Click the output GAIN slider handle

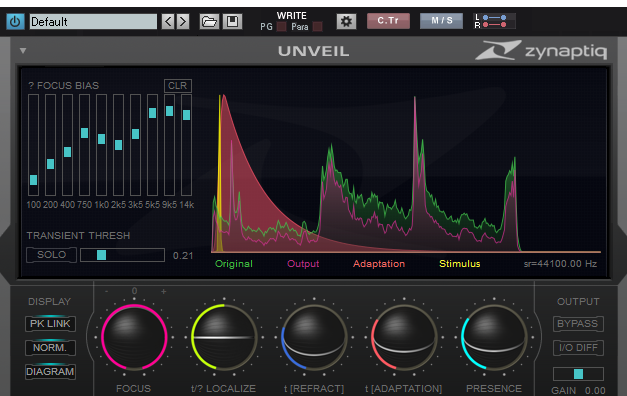(578, 374)
